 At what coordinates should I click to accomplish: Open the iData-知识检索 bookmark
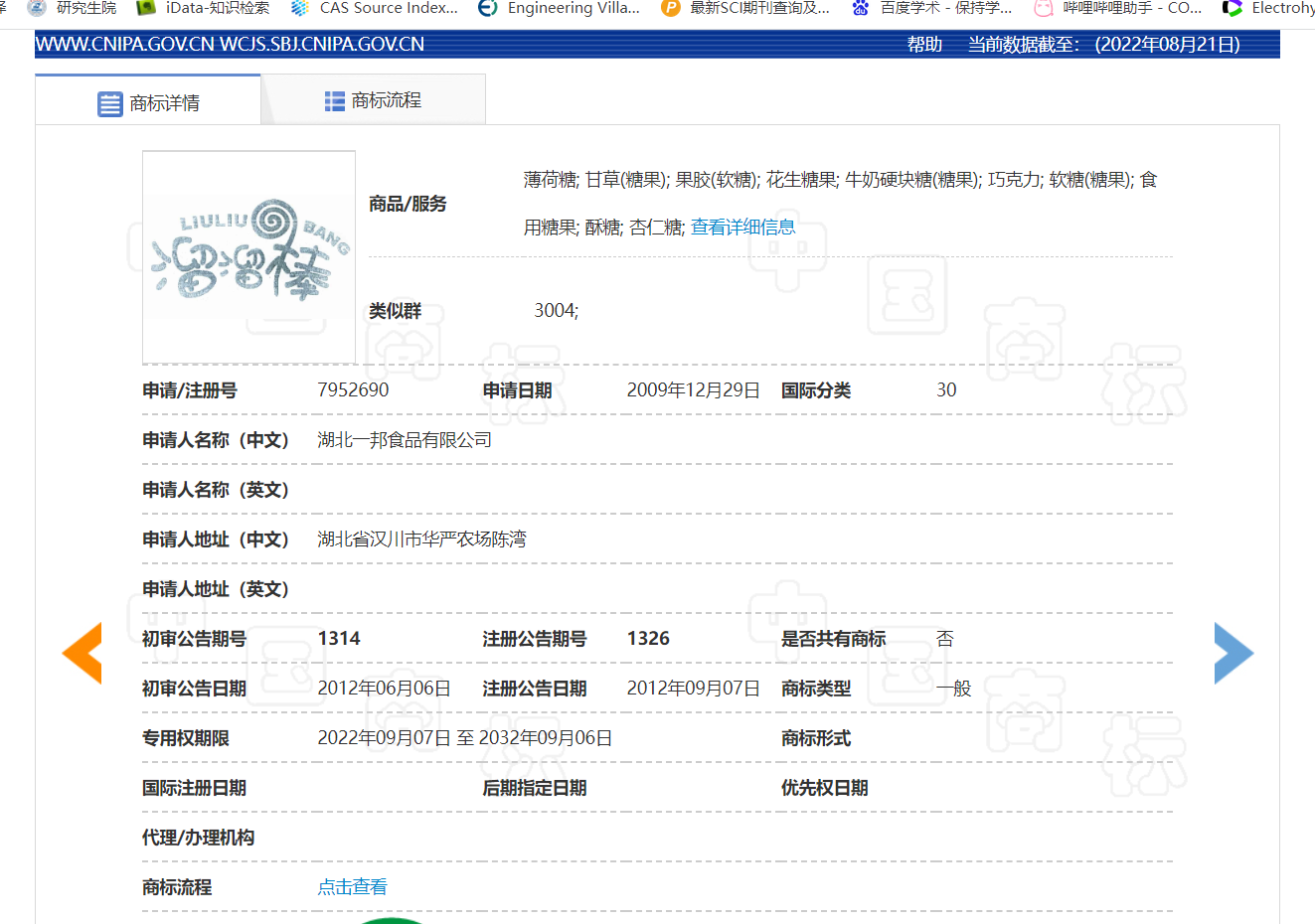tap(204, 8)
